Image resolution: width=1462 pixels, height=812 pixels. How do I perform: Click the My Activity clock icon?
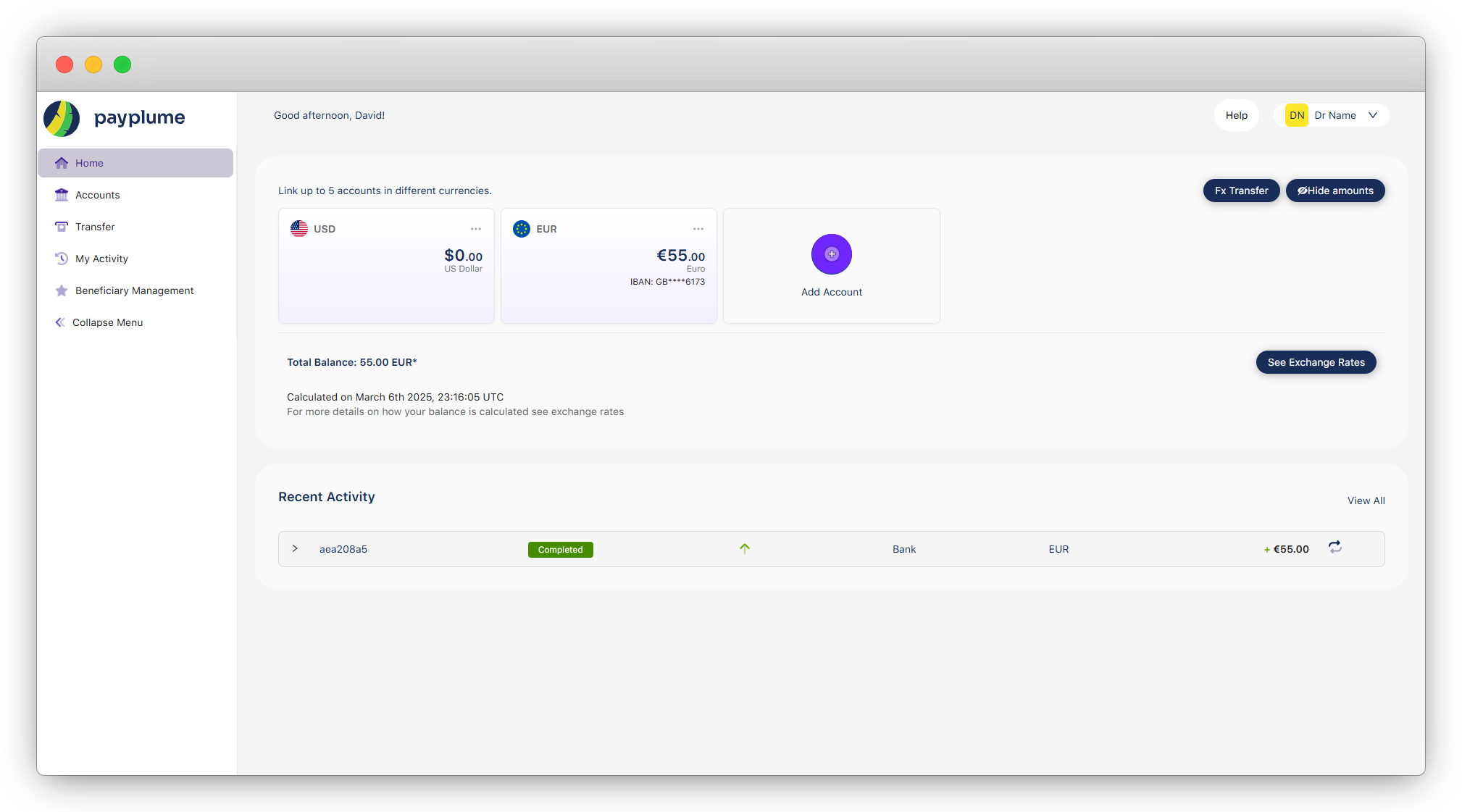tap(62, 259)
